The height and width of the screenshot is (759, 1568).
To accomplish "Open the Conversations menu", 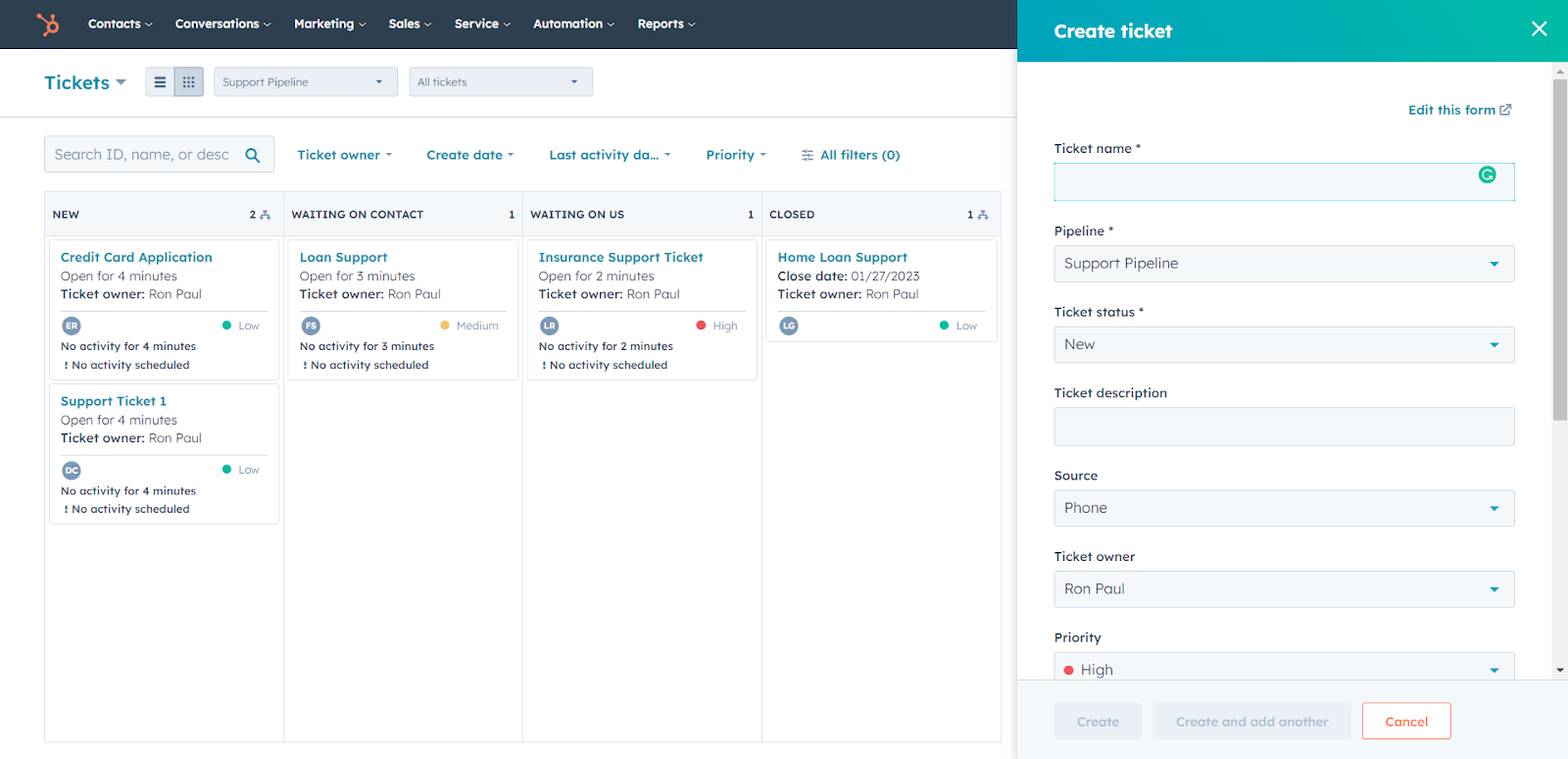I will pyautogui.click(x=222, y=24).
